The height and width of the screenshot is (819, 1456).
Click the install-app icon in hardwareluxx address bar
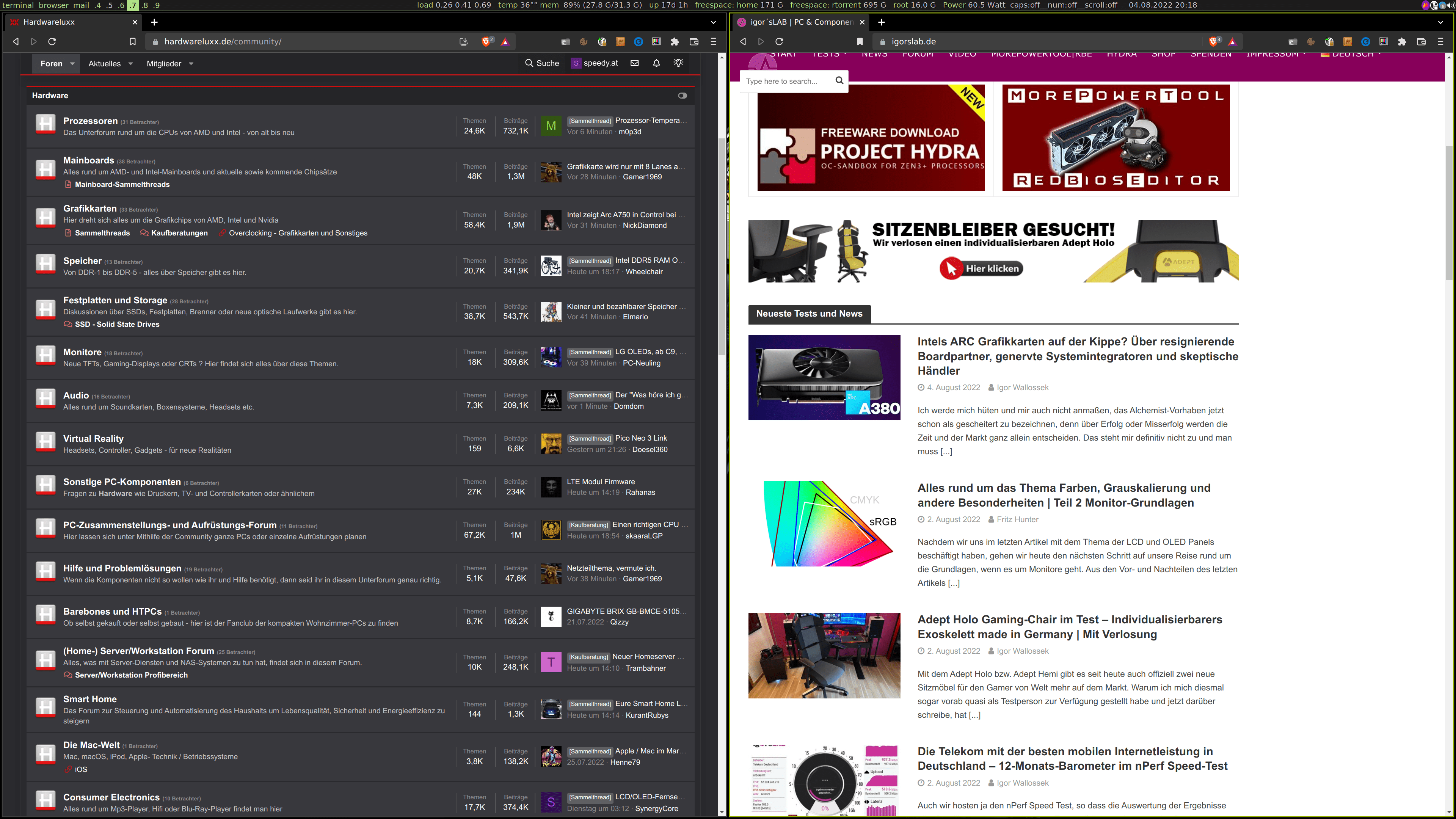coord(463,41)
